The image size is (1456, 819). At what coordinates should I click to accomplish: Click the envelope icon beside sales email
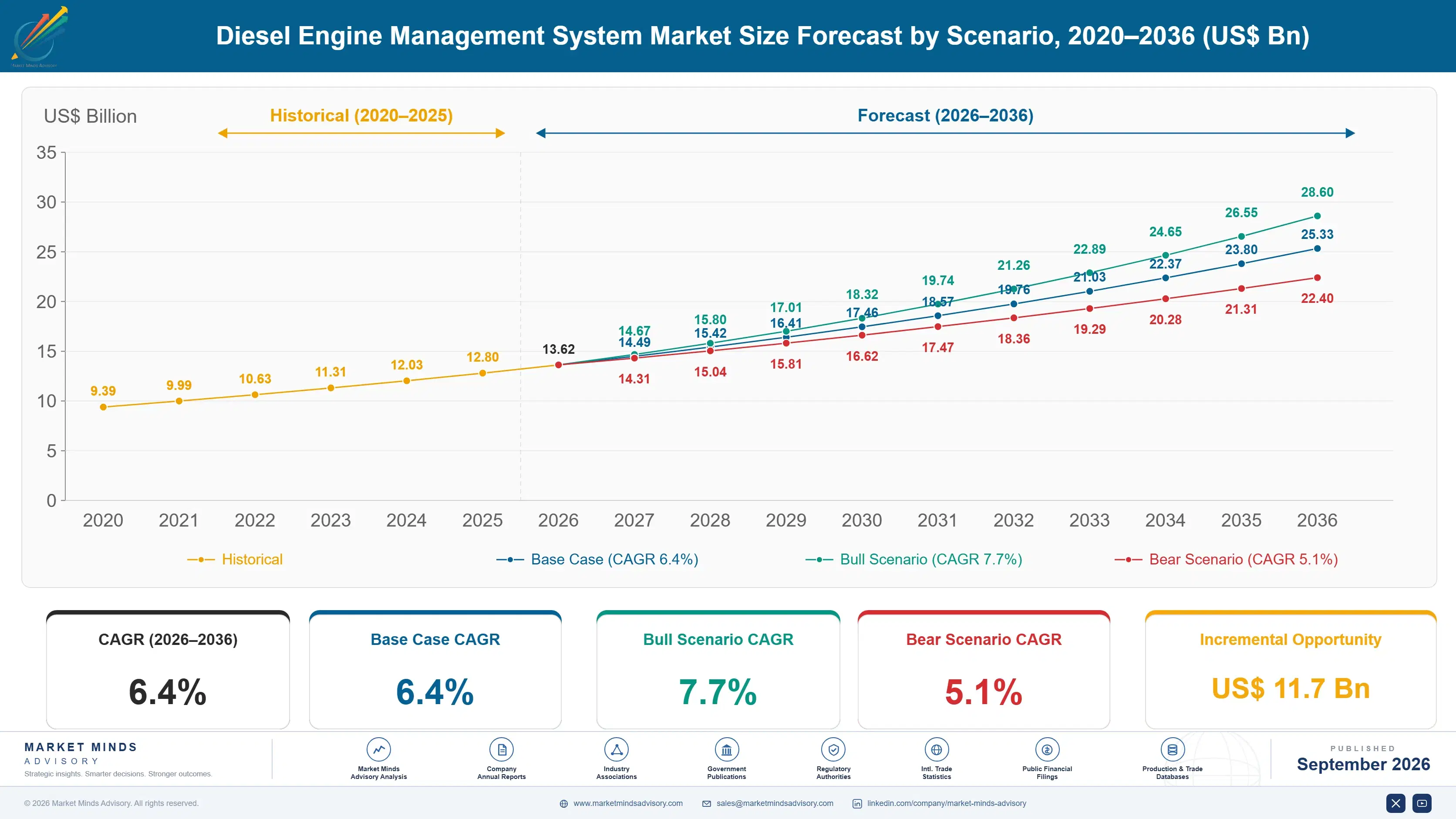[x=707, y=804]
